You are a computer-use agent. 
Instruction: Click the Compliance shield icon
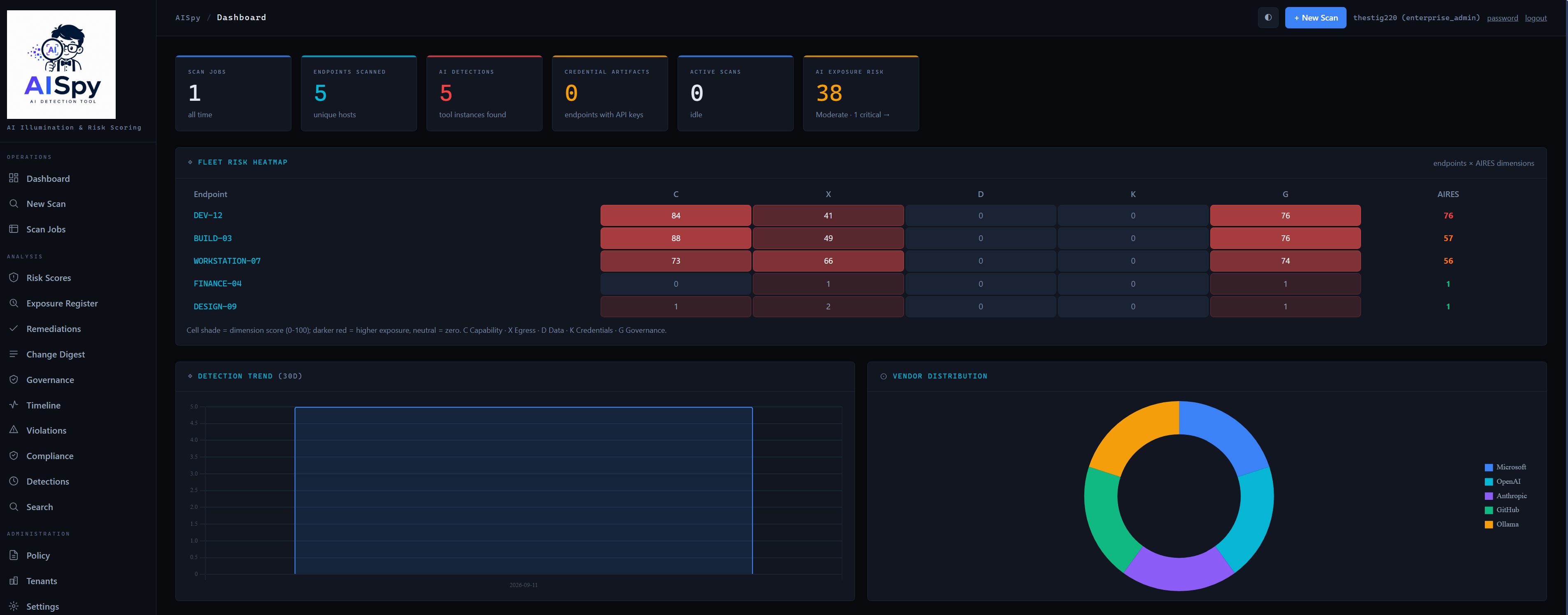14,456
